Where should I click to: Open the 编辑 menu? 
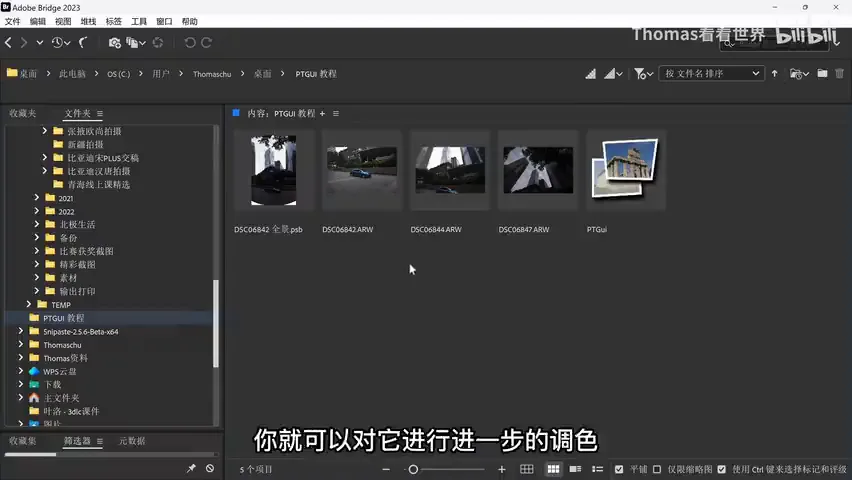click(x=38, y=21)
